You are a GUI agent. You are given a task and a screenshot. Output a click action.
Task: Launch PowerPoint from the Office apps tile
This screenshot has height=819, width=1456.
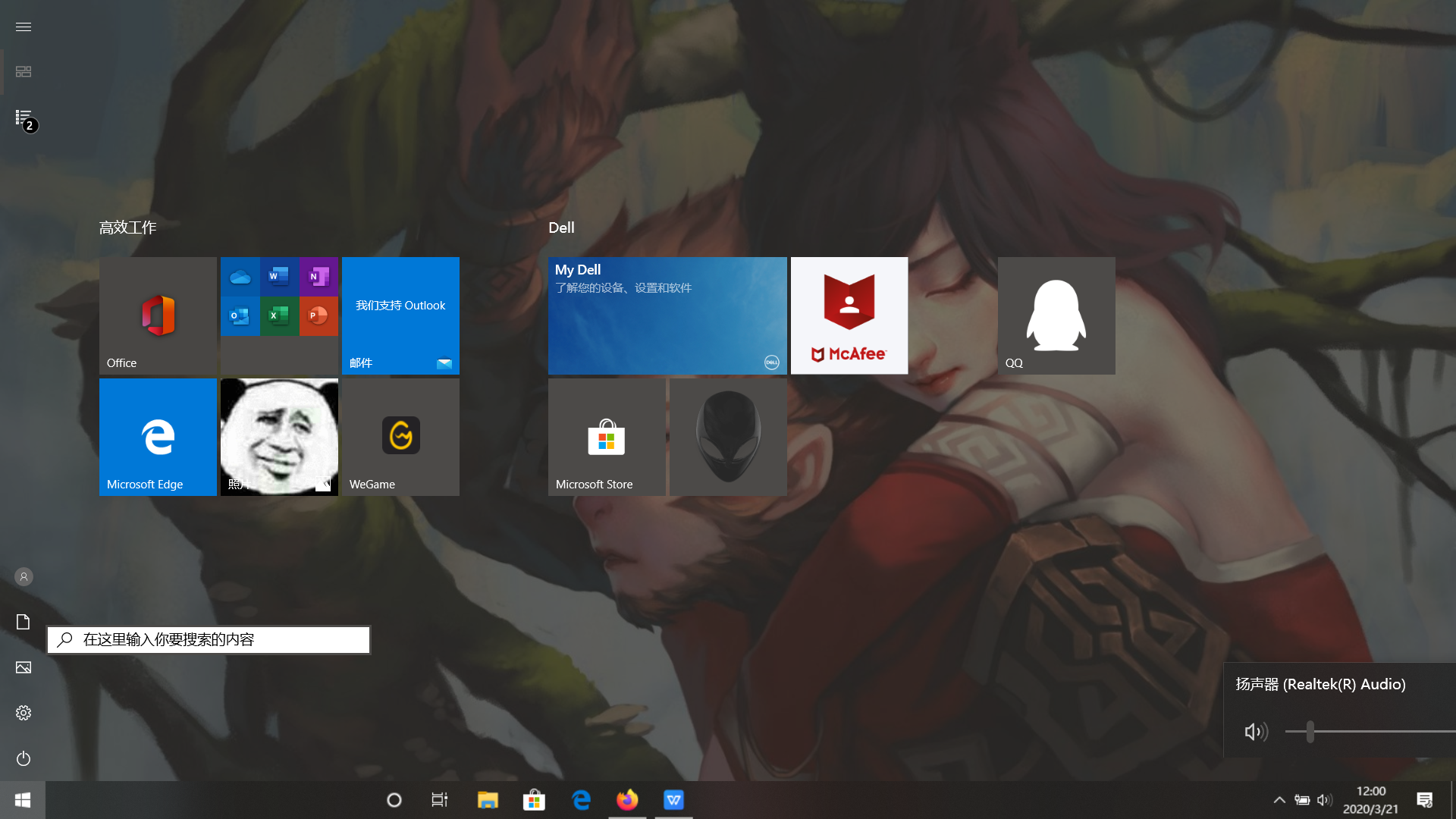click(318, 316)
